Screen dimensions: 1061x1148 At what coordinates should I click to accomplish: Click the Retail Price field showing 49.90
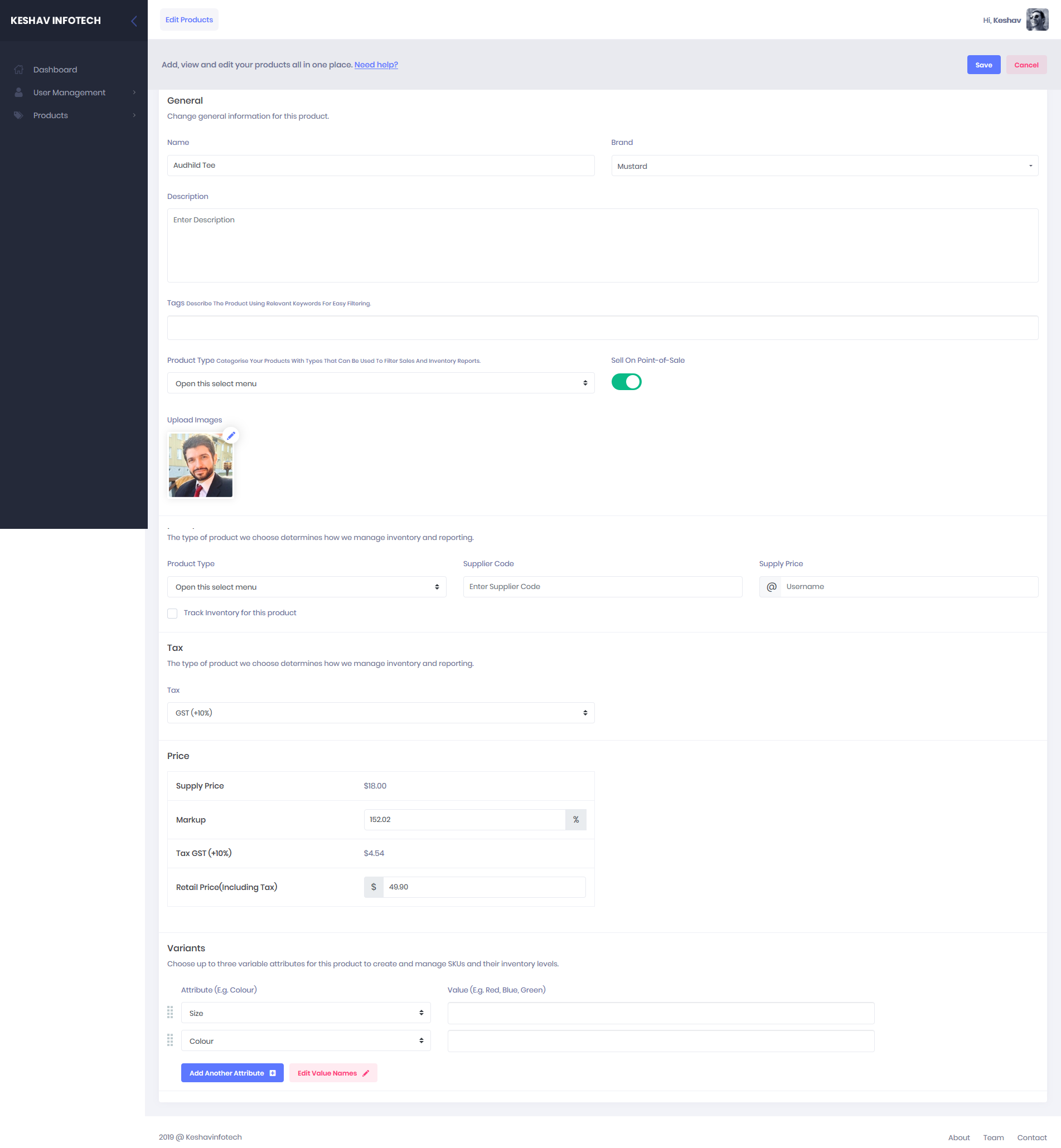pos(484,887)
